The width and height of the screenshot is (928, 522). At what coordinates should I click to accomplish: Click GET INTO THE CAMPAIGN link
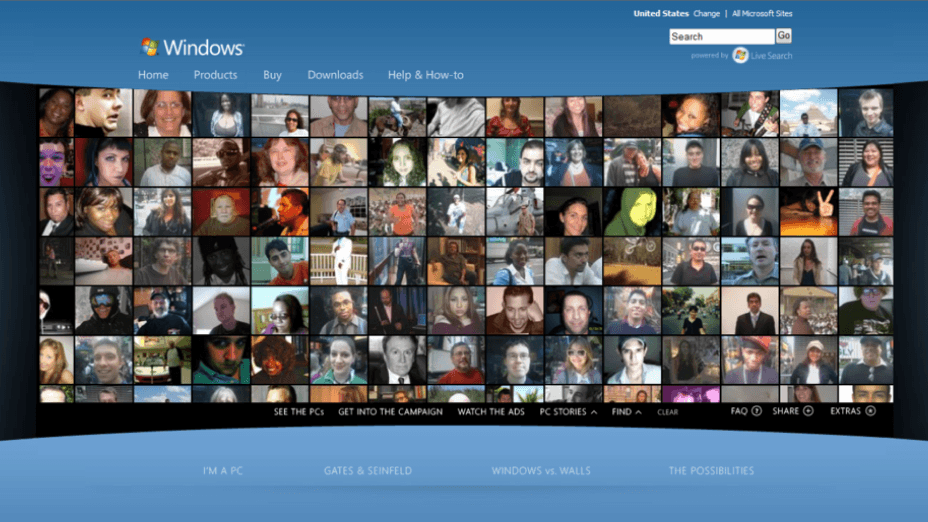click(391, 412)
